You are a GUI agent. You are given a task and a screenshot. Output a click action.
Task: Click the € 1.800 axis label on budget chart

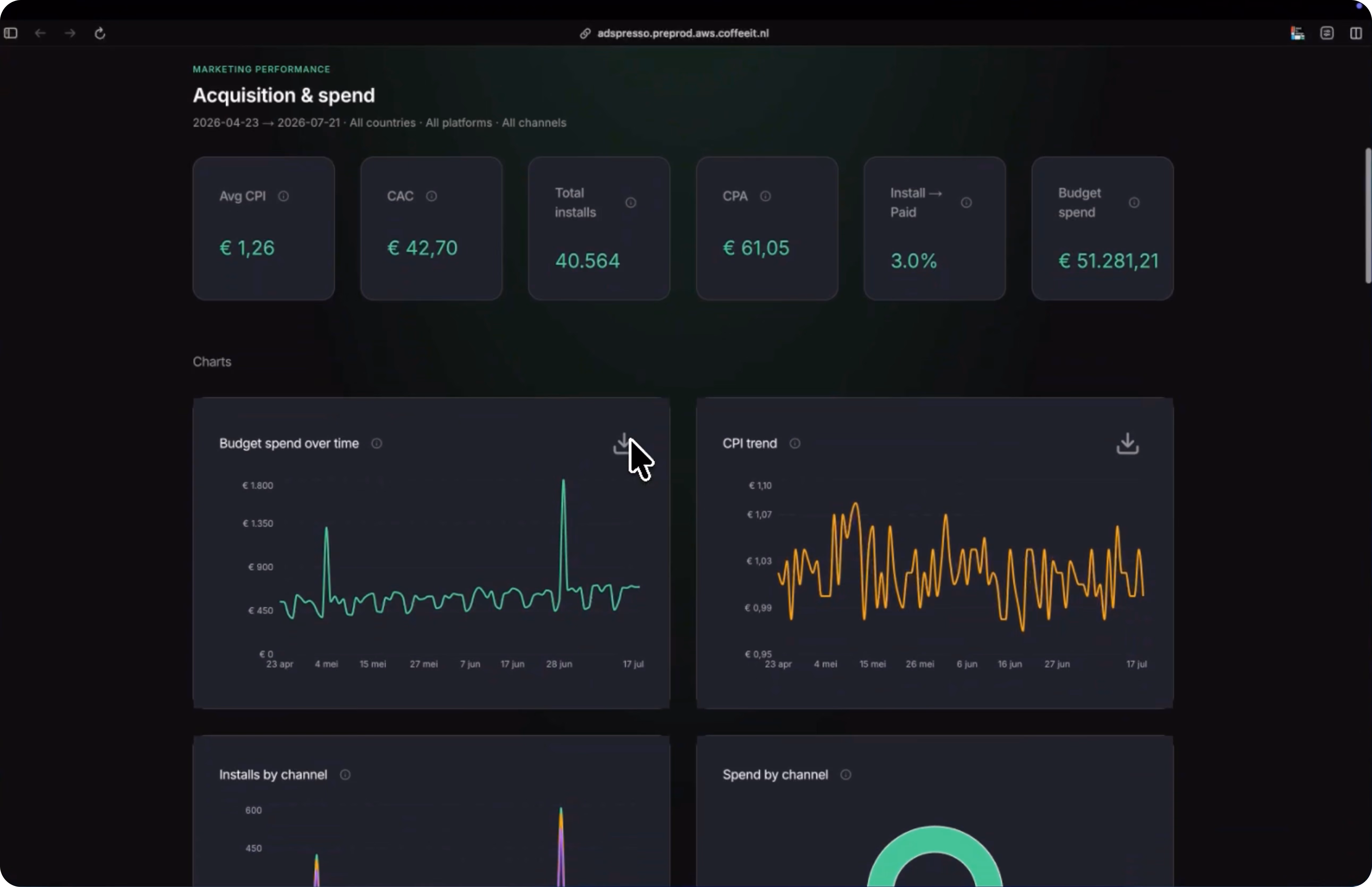(x=258, y=485)
